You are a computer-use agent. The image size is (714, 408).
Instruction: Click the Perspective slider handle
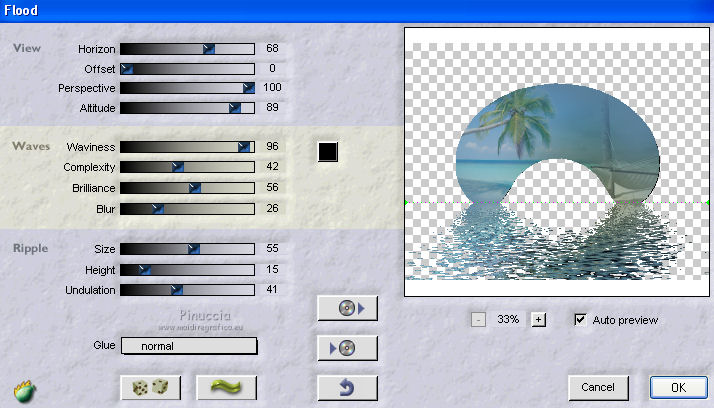click(249, 88)
